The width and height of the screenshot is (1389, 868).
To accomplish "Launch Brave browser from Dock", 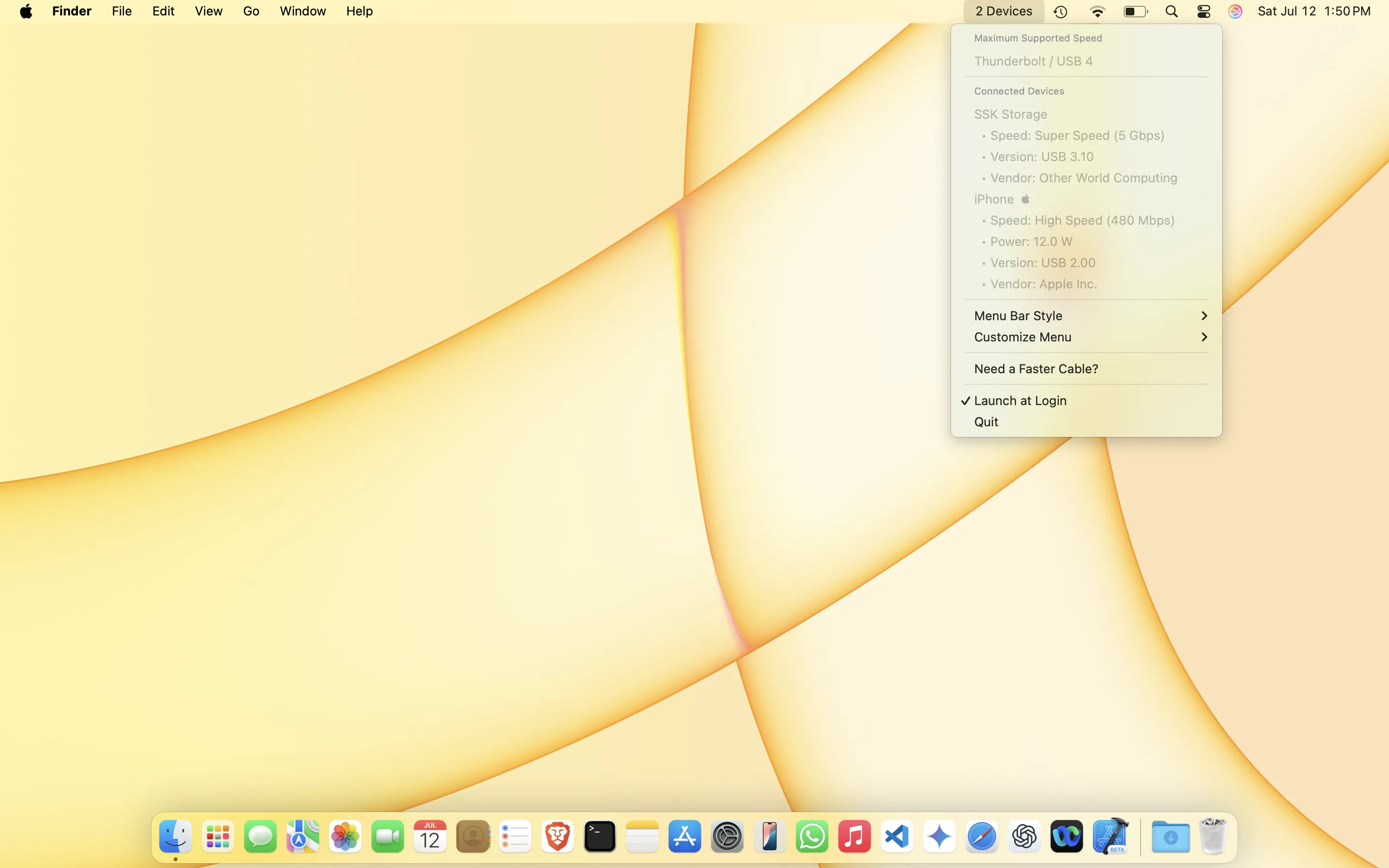I will 557,837.
